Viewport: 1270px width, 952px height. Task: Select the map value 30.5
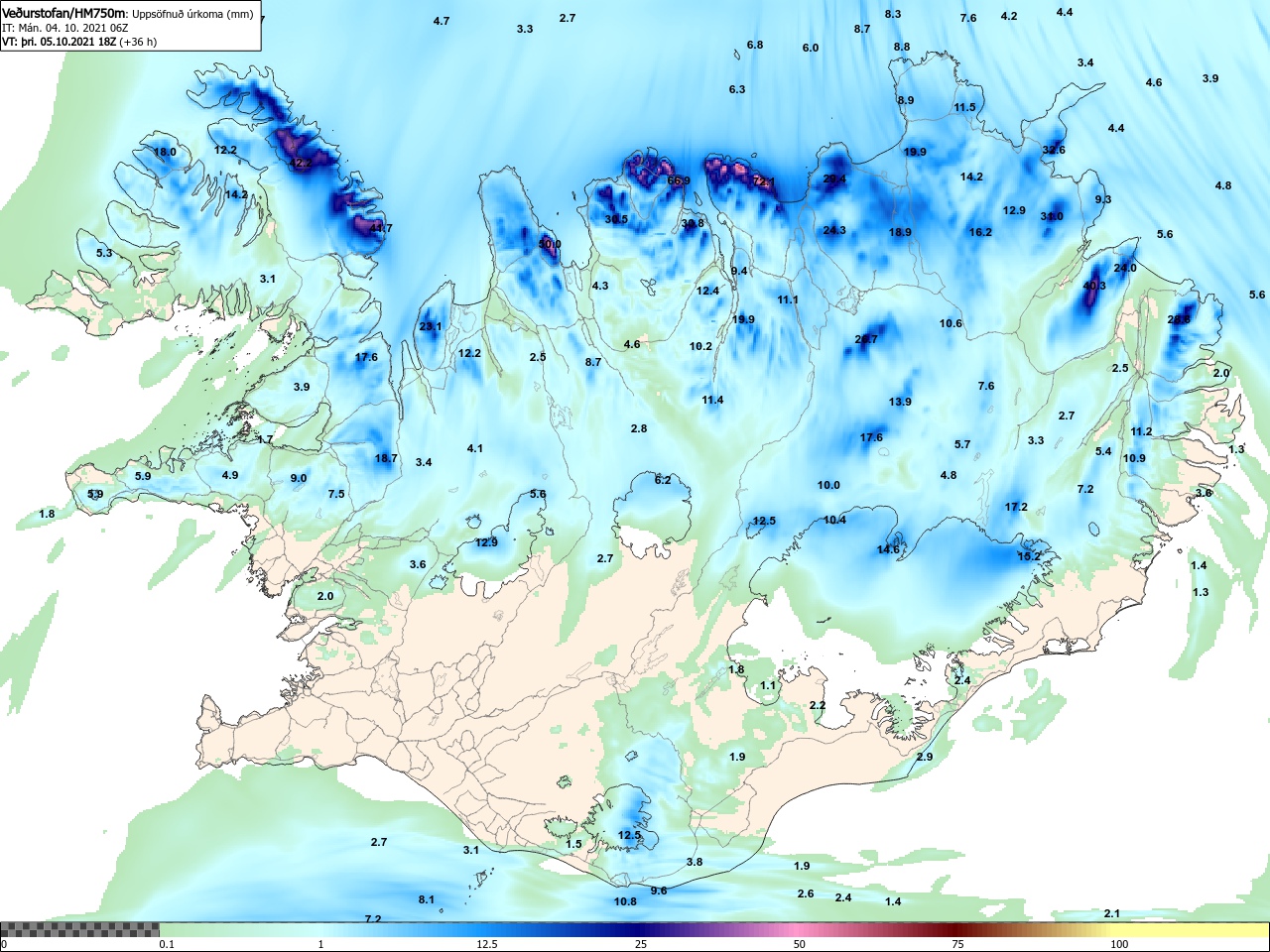[x=616, y=219]
